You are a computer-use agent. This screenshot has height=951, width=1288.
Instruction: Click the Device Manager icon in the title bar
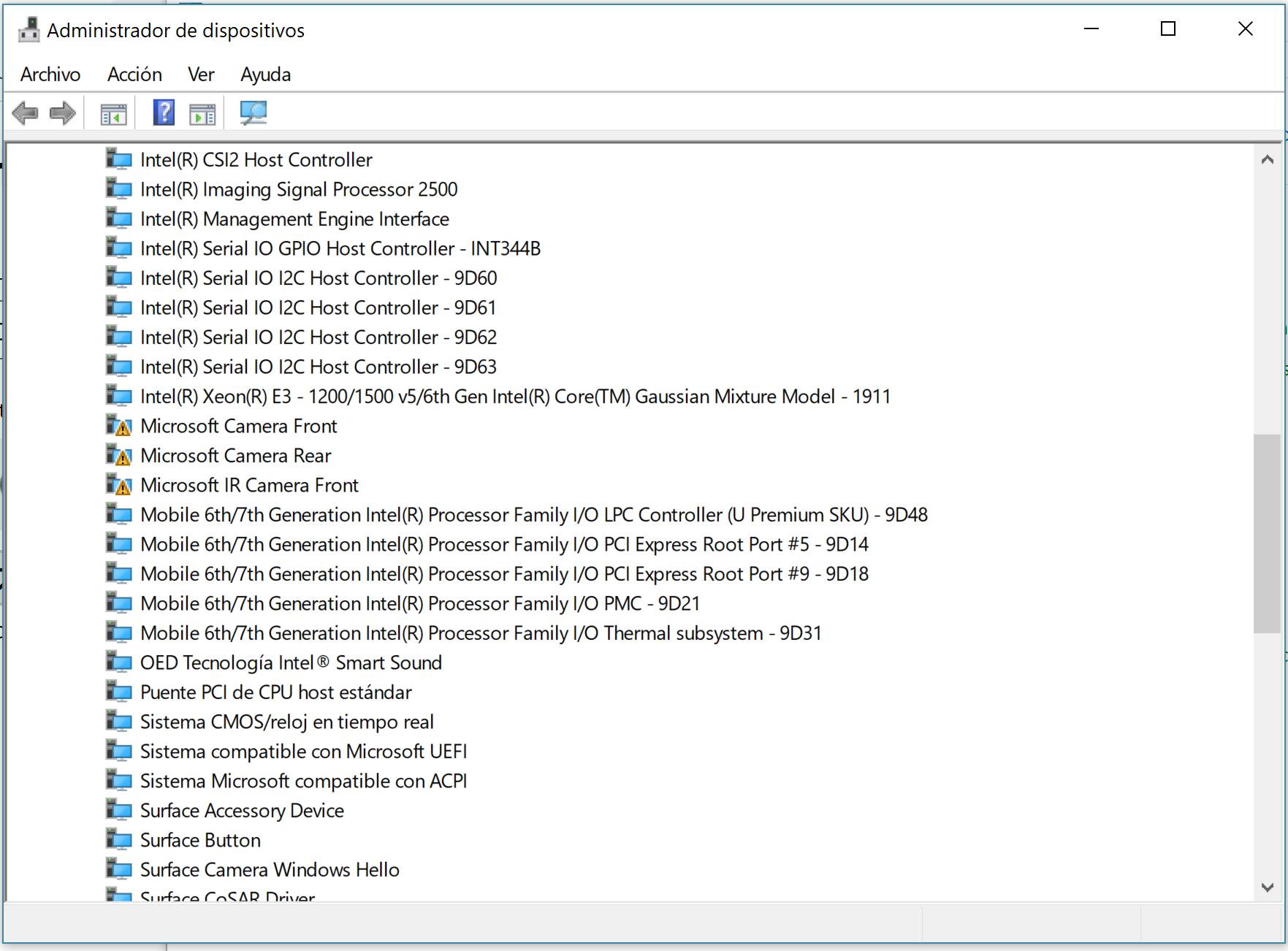tap(29, 30)
